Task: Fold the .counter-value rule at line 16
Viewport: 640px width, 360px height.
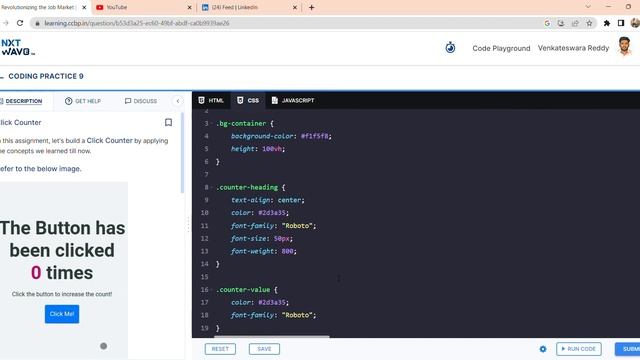Action: click(x=212, y=290)
